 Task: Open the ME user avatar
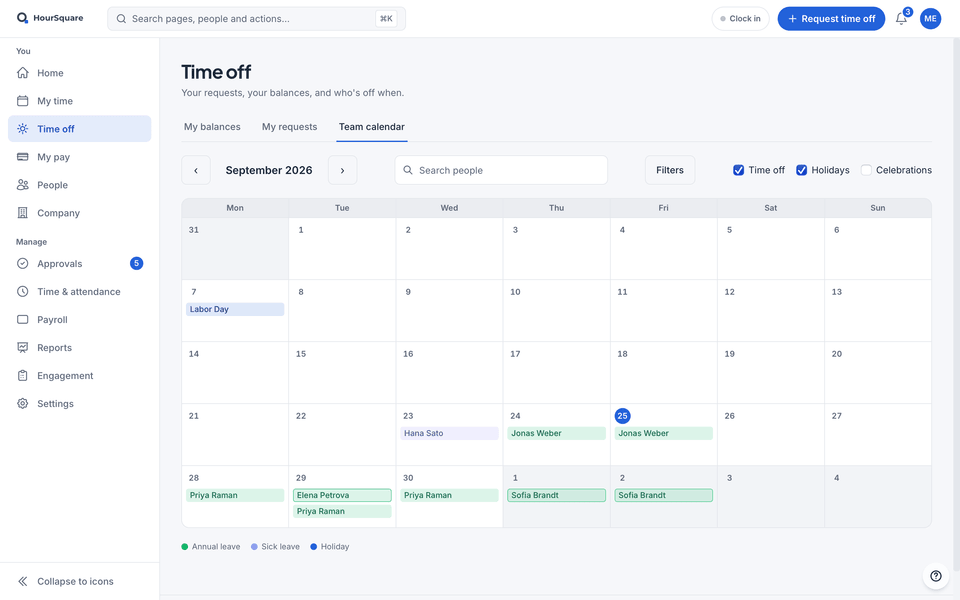930,18
